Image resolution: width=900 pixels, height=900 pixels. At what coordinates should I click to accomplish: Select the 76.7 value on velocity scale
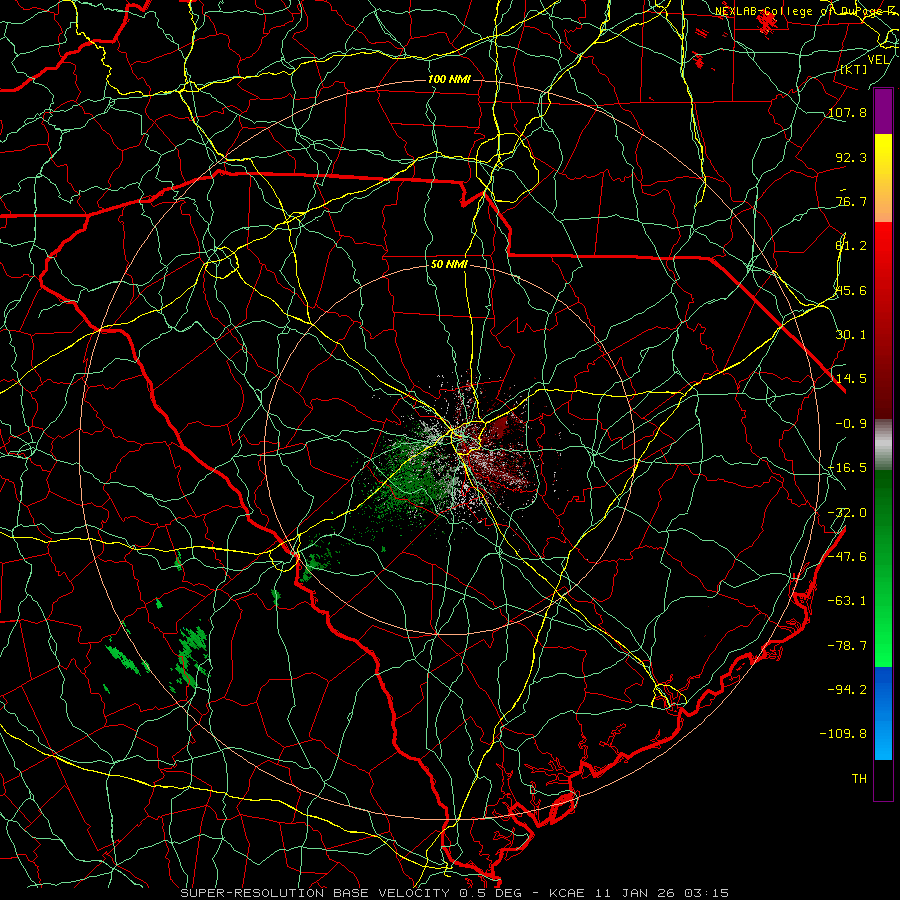tap(851, 201)
